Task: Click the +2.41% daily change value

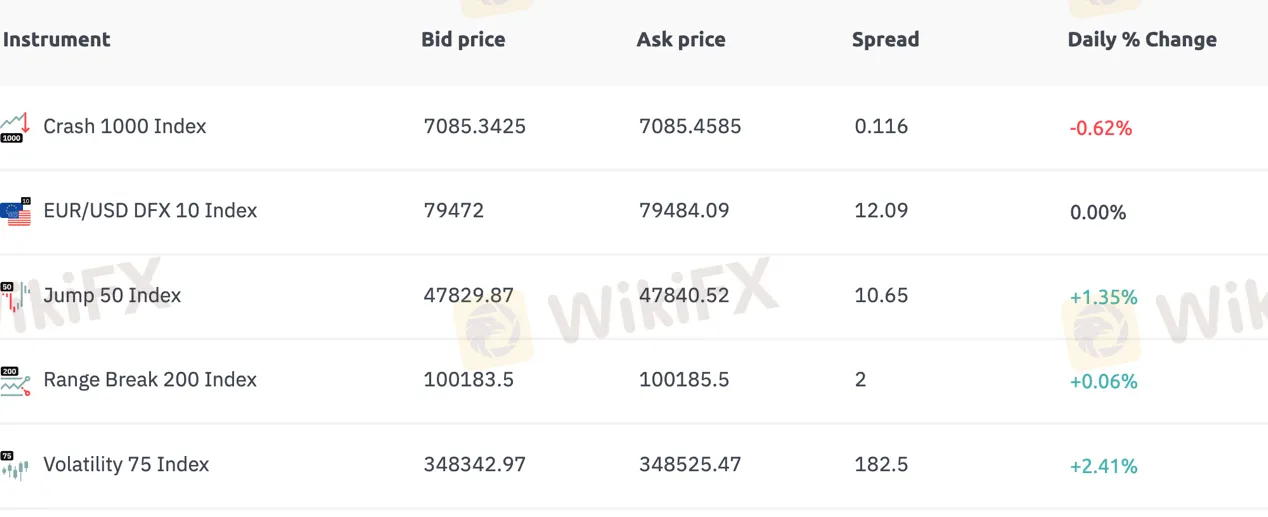Action: click(x=1104, y=466)
